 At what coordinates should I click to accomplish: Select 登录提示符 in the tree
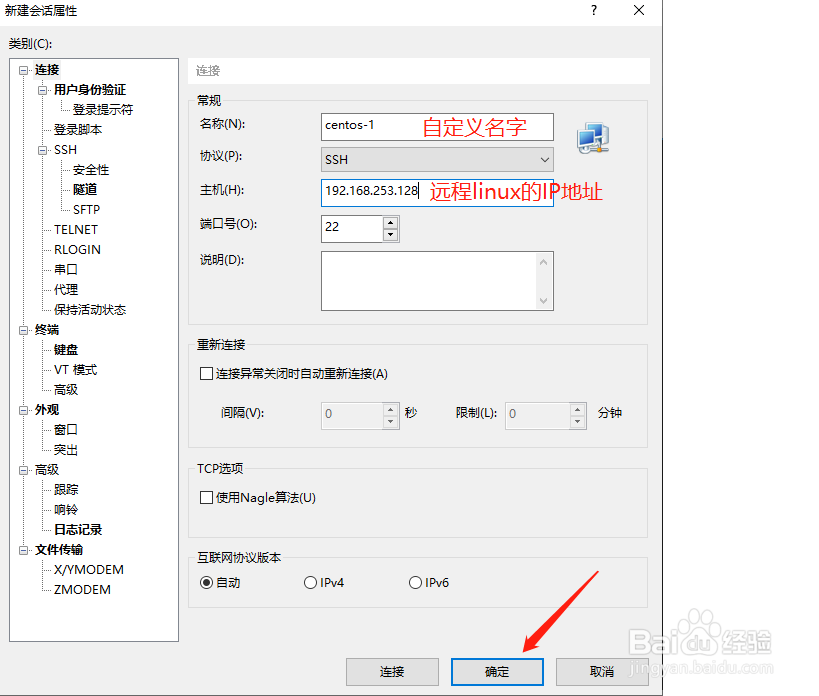click(103, 110)
